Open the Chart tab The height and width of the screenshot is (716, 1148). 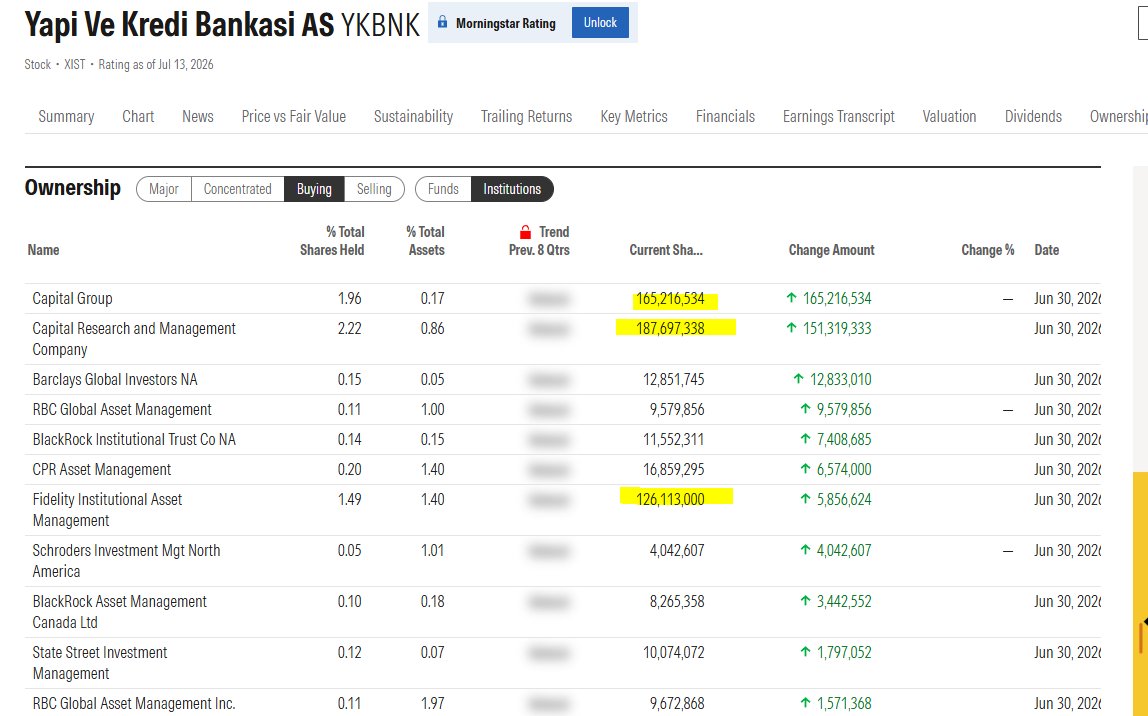(x=138, y=116)
